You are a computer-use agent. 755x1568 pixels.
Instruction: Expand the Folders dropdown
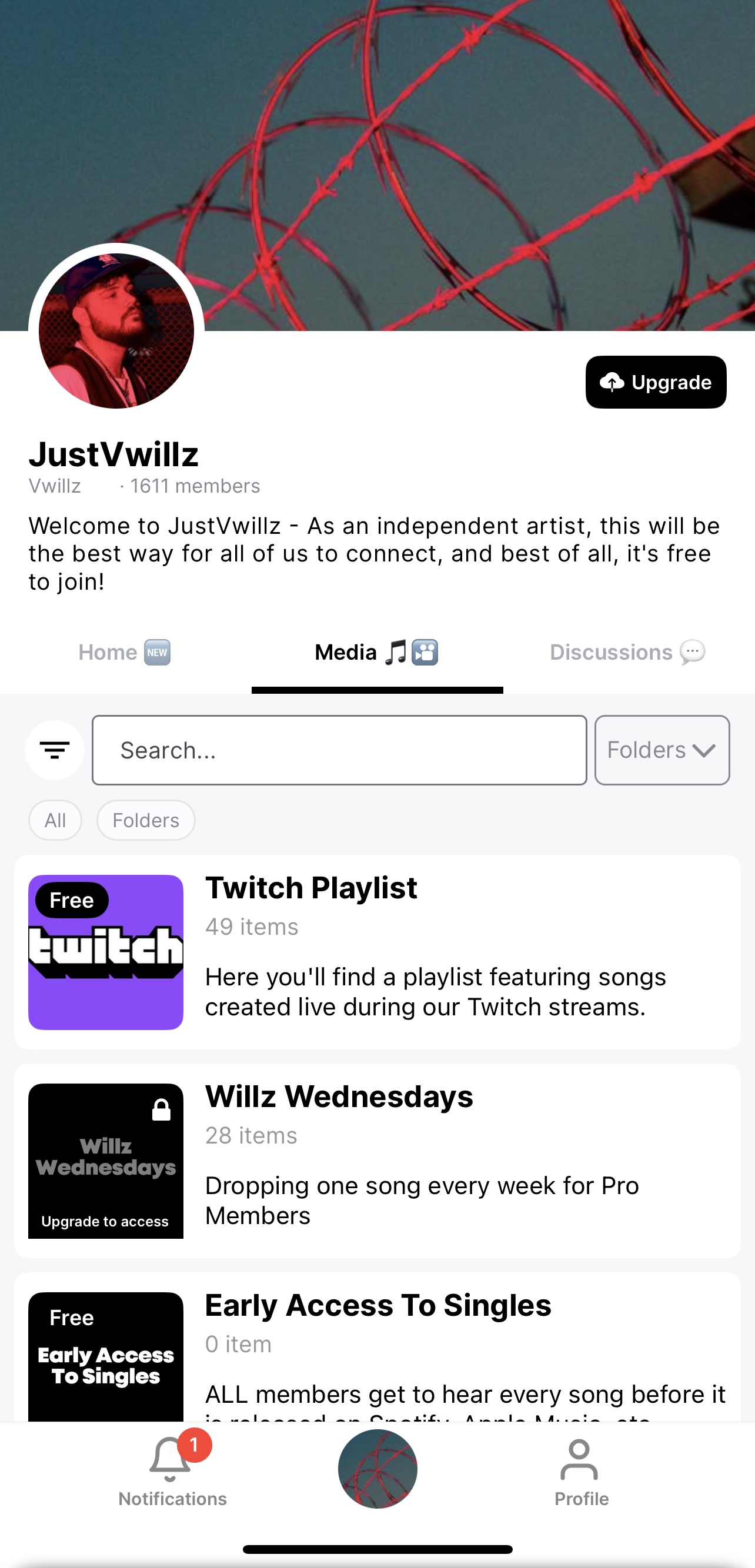click(x=662, y=750)
